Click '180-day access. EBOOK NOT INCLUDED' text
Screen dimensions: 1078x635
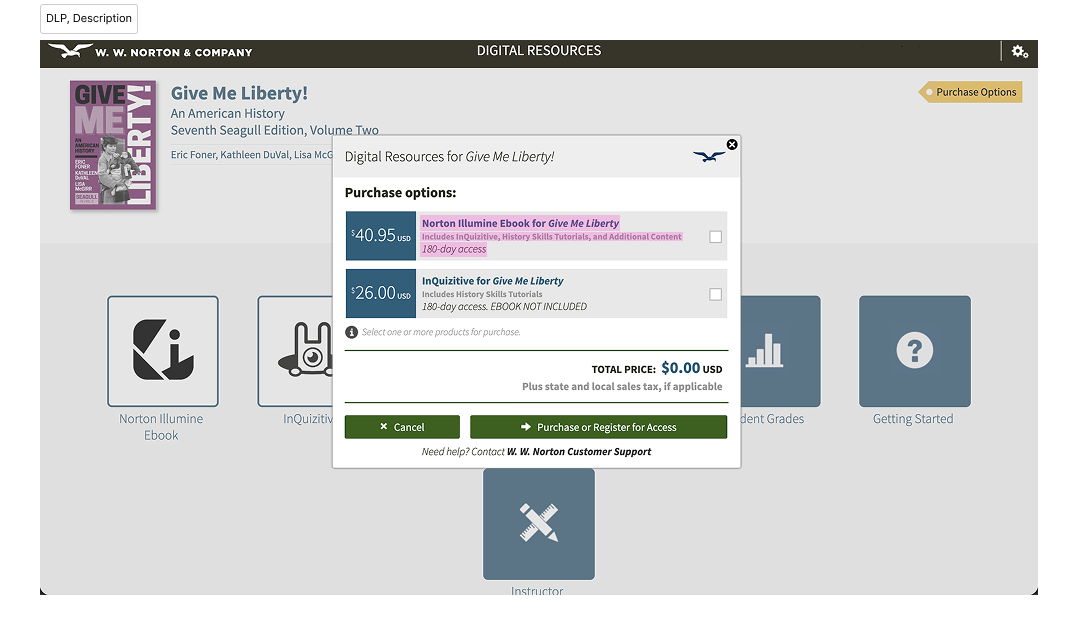tap(504, 307)
